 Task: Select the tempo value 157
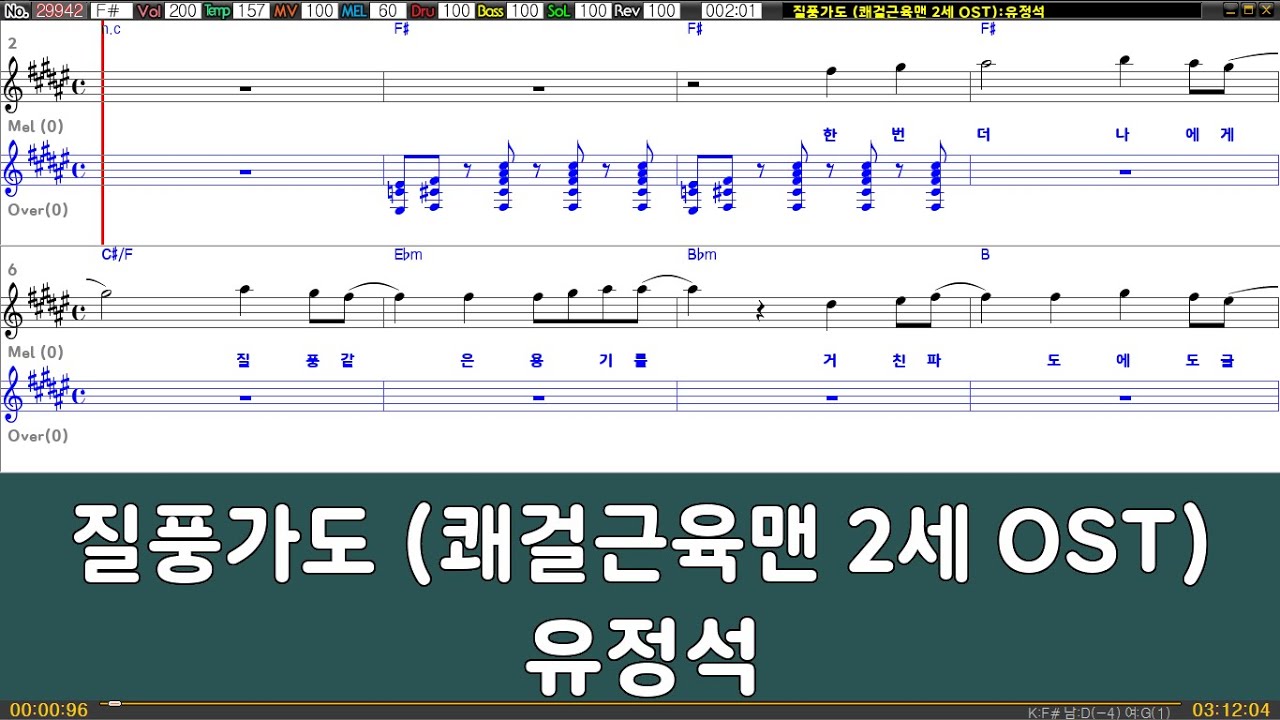pos(250,11)
